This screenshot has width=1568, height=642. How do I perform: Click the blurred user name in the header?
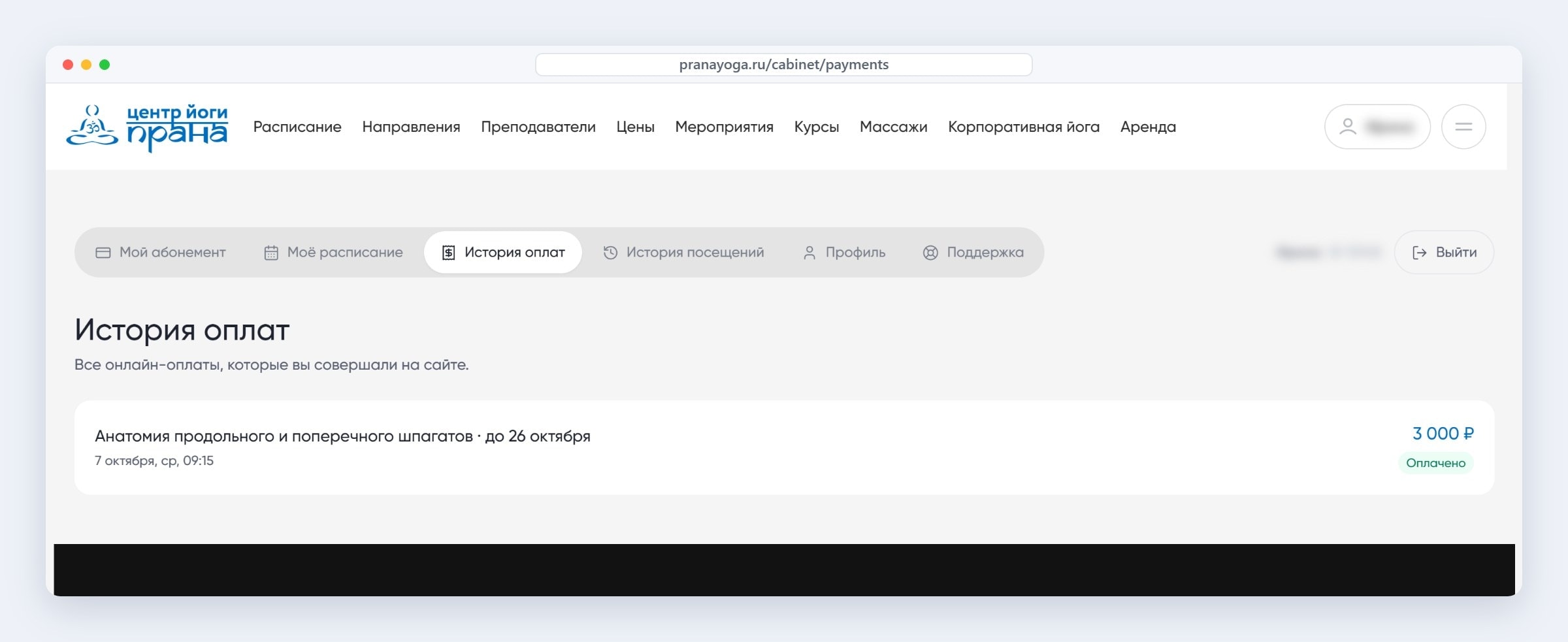(1390, 127)
